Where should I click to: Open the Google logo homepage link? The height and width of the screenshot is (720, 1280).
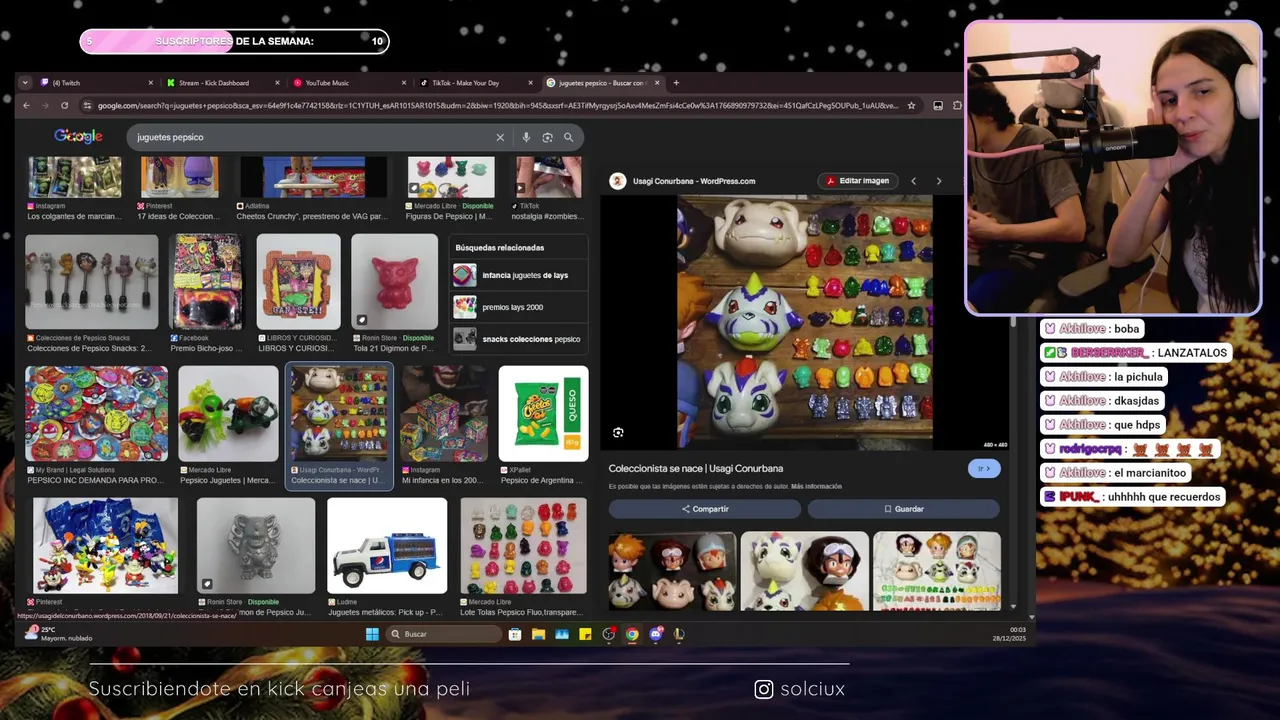point(78,137)
